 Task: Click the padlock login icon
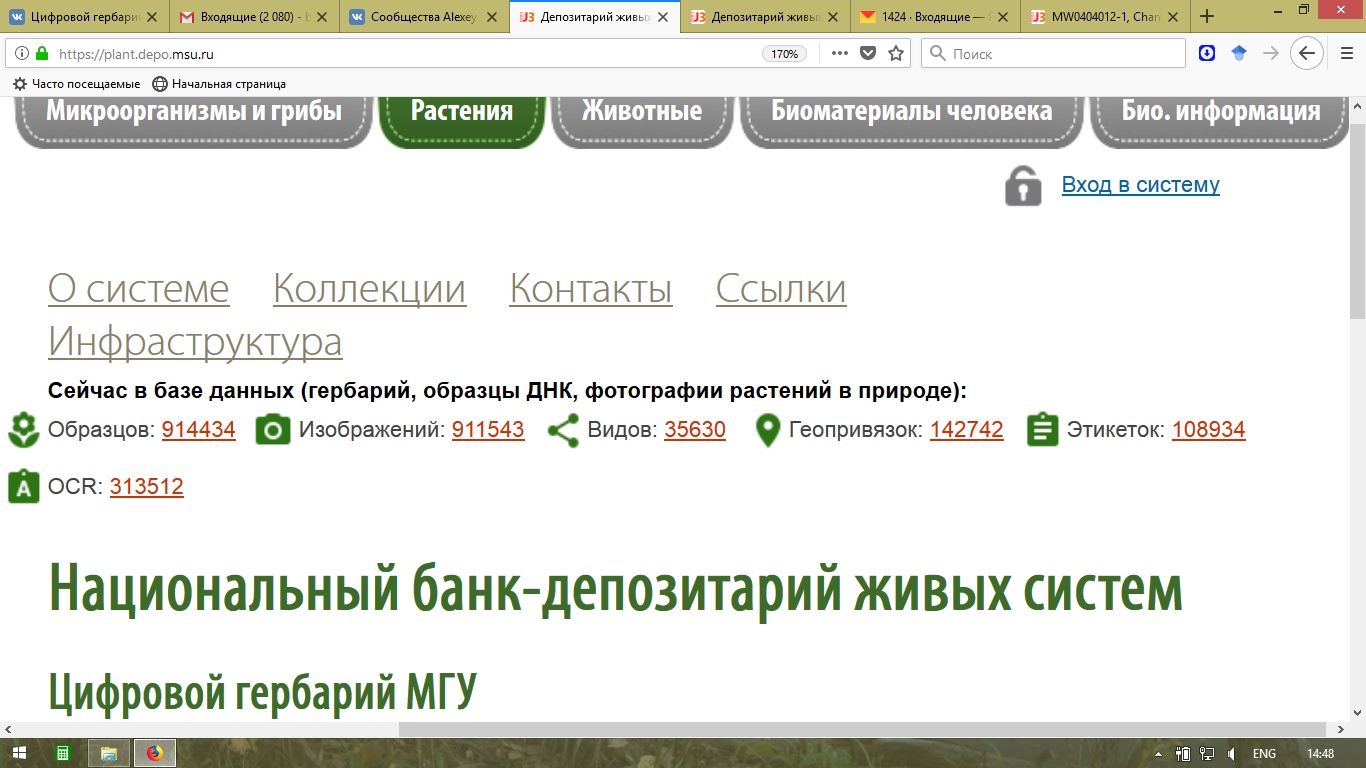[x=1023, y=186]
